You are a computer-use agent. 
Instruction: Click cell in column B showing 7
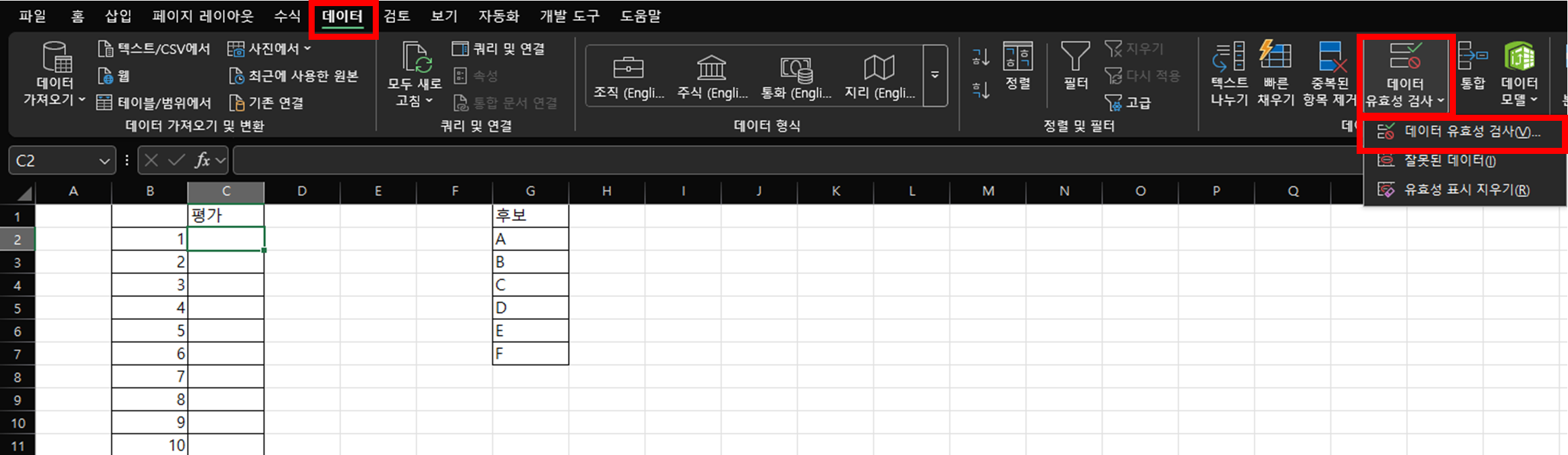[149, 377]
